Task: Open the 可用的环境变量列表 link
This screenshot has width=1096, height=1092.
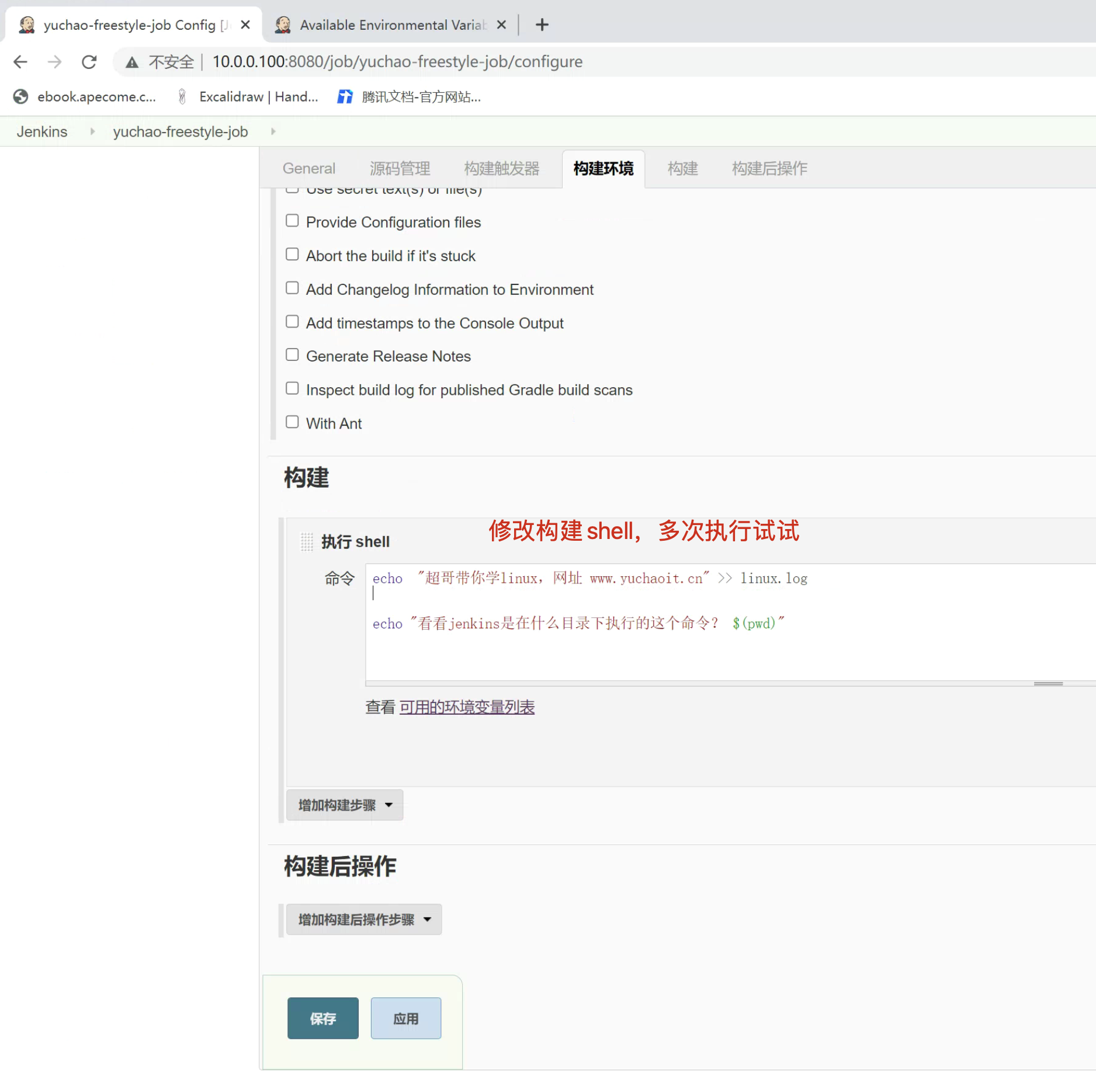Action: pos(467,707)
